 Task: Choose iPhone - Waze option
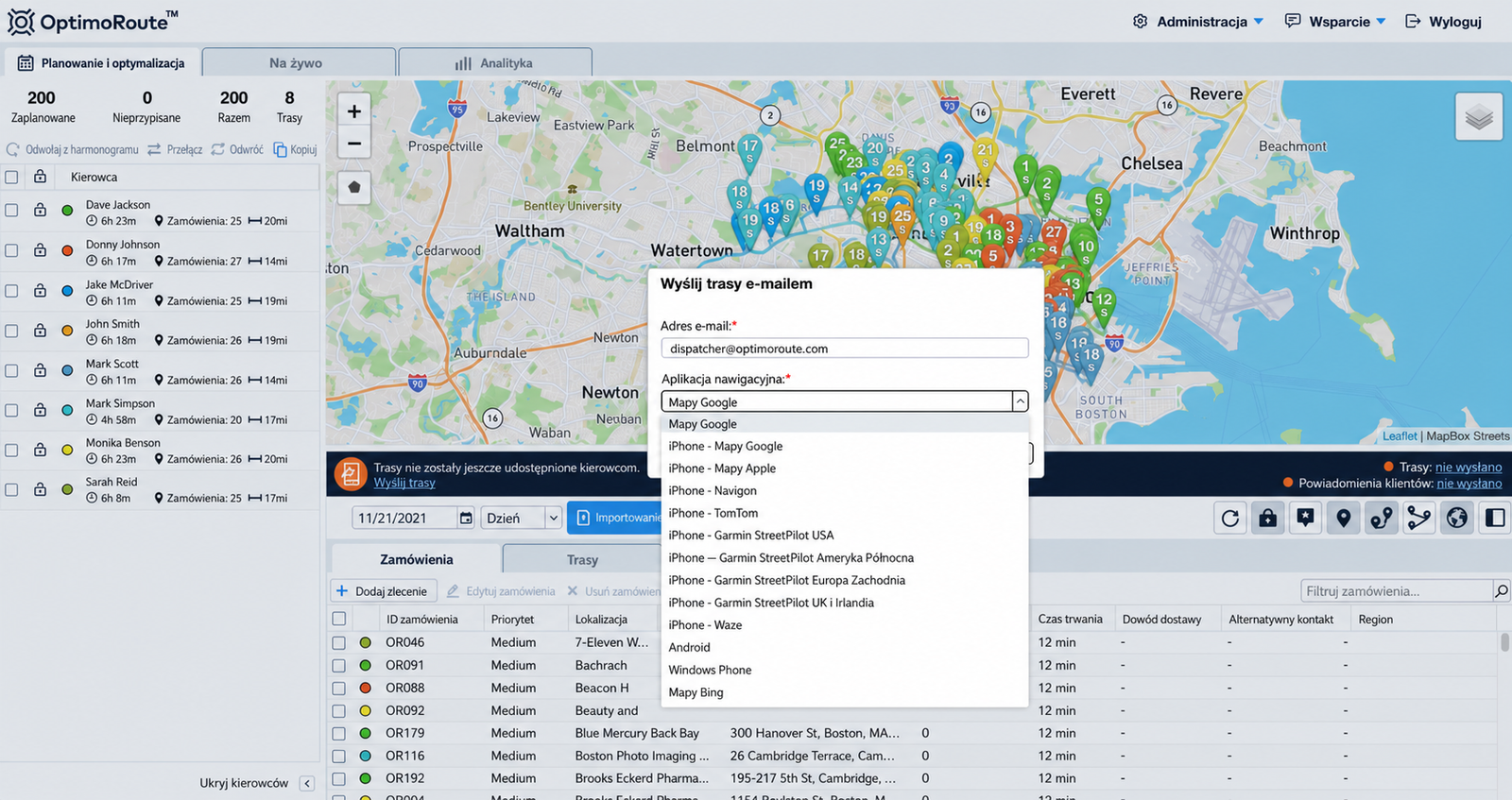[845, 625]
